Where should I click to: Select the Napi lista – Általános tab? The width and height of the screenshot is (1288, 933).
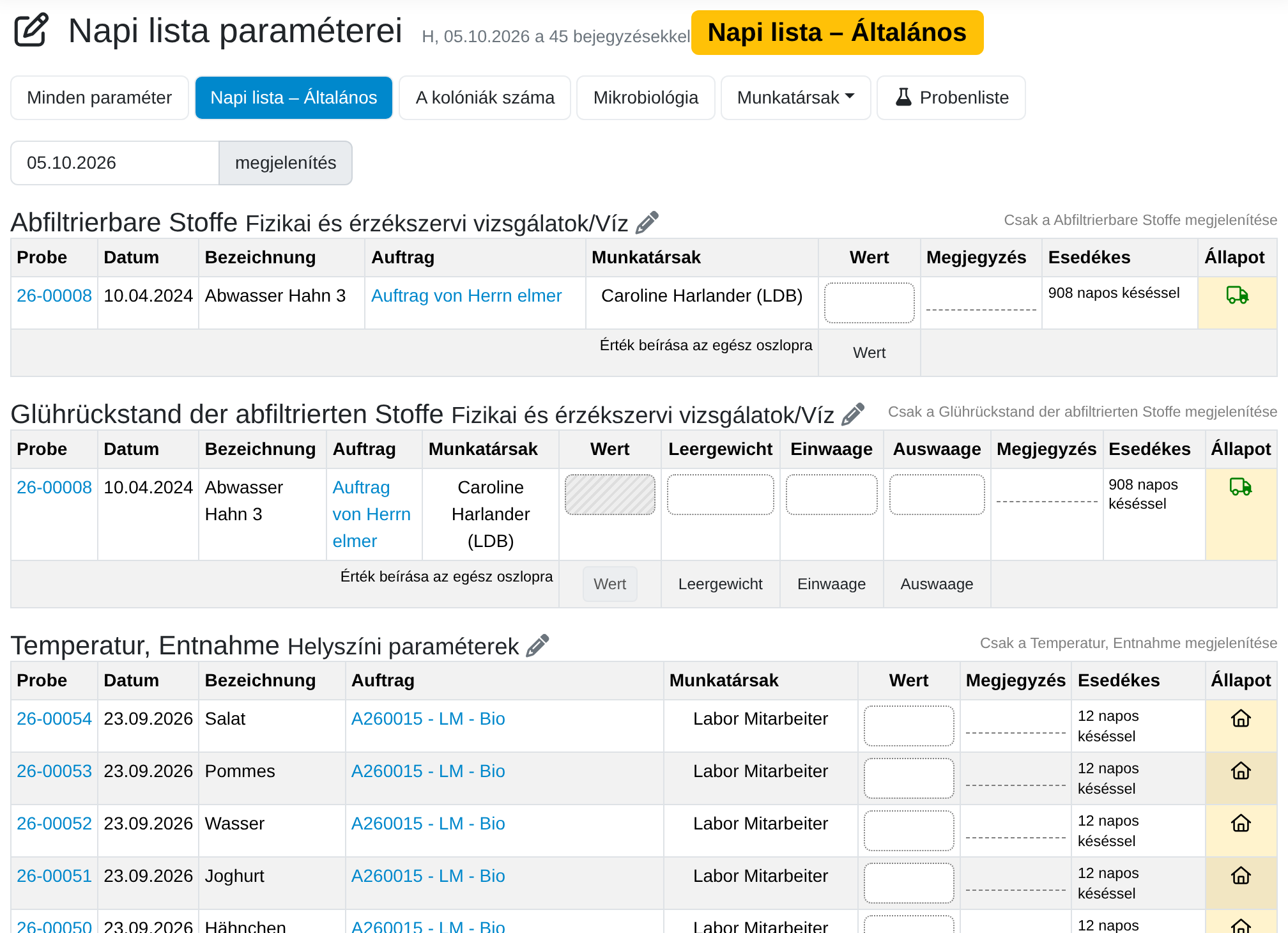294,98
